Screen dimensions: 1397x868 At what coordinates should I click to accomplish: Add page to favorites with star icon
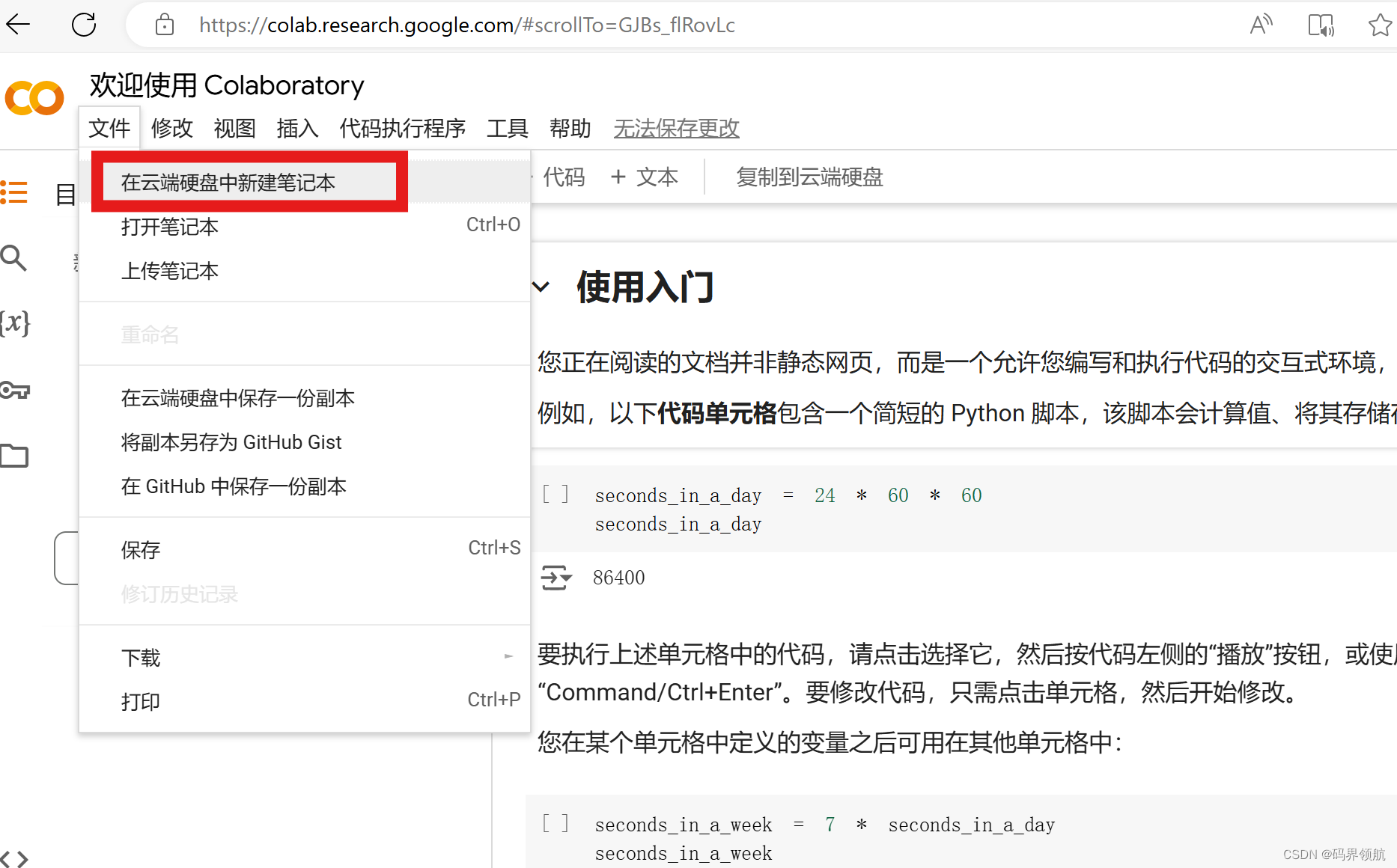[1381, 25]
